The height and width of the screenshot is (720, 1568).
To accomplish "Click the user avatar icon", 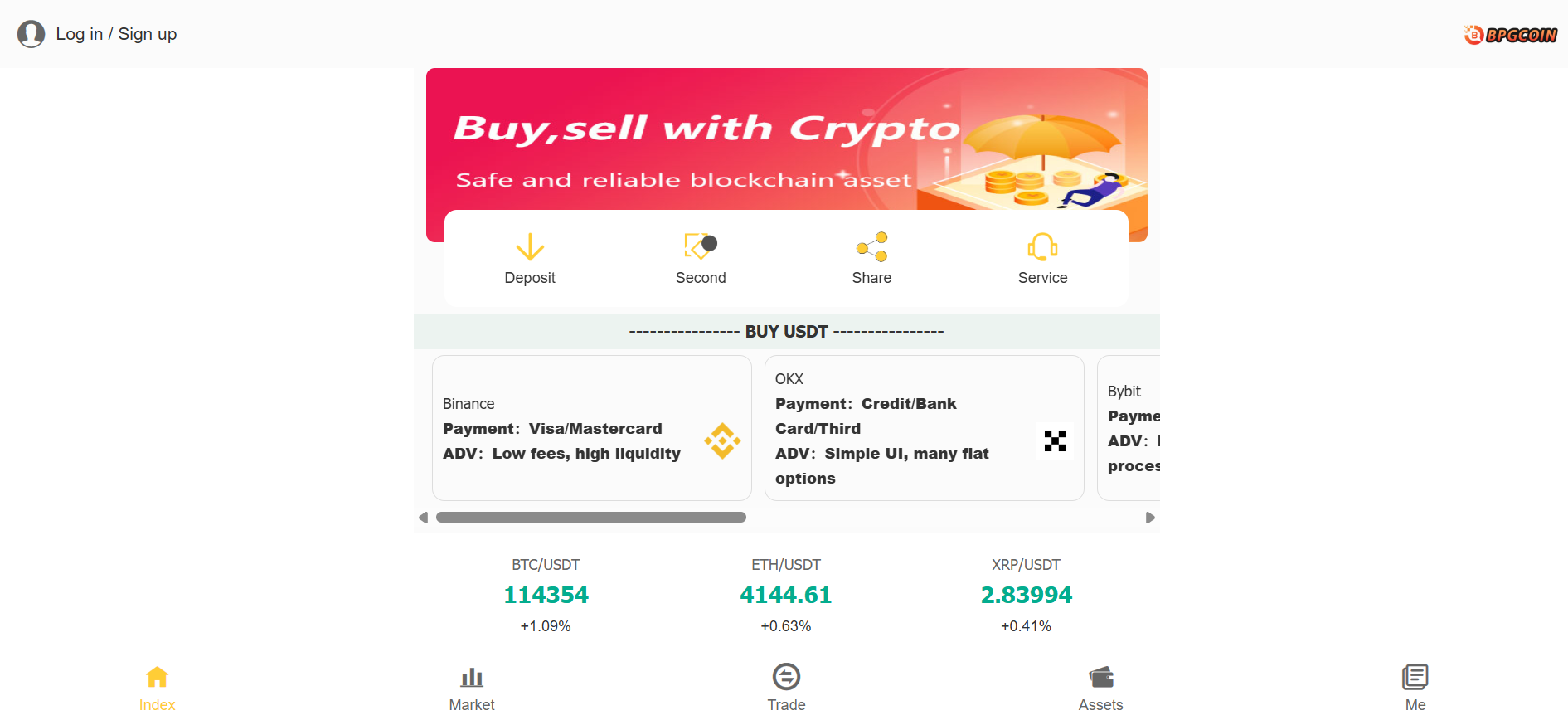I will pyautogui.click(x=32, y=34).
